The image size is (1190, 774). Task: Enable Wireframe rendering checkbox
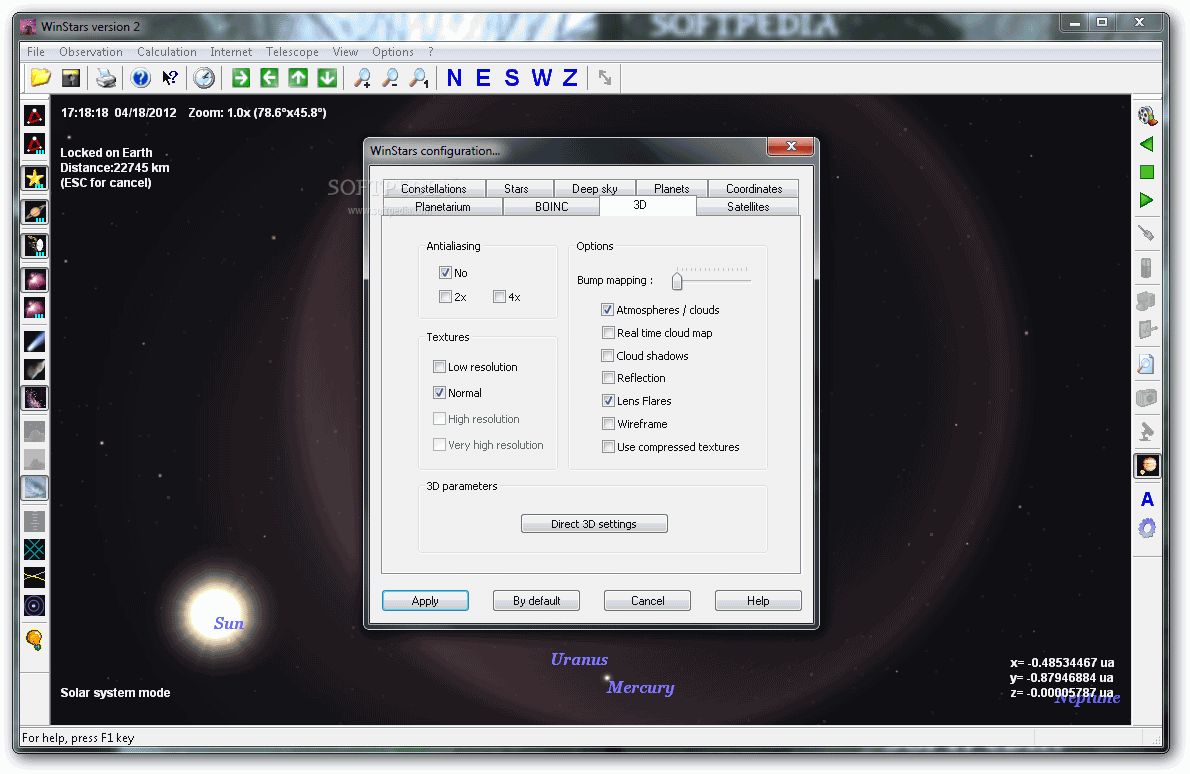point(608,423)
